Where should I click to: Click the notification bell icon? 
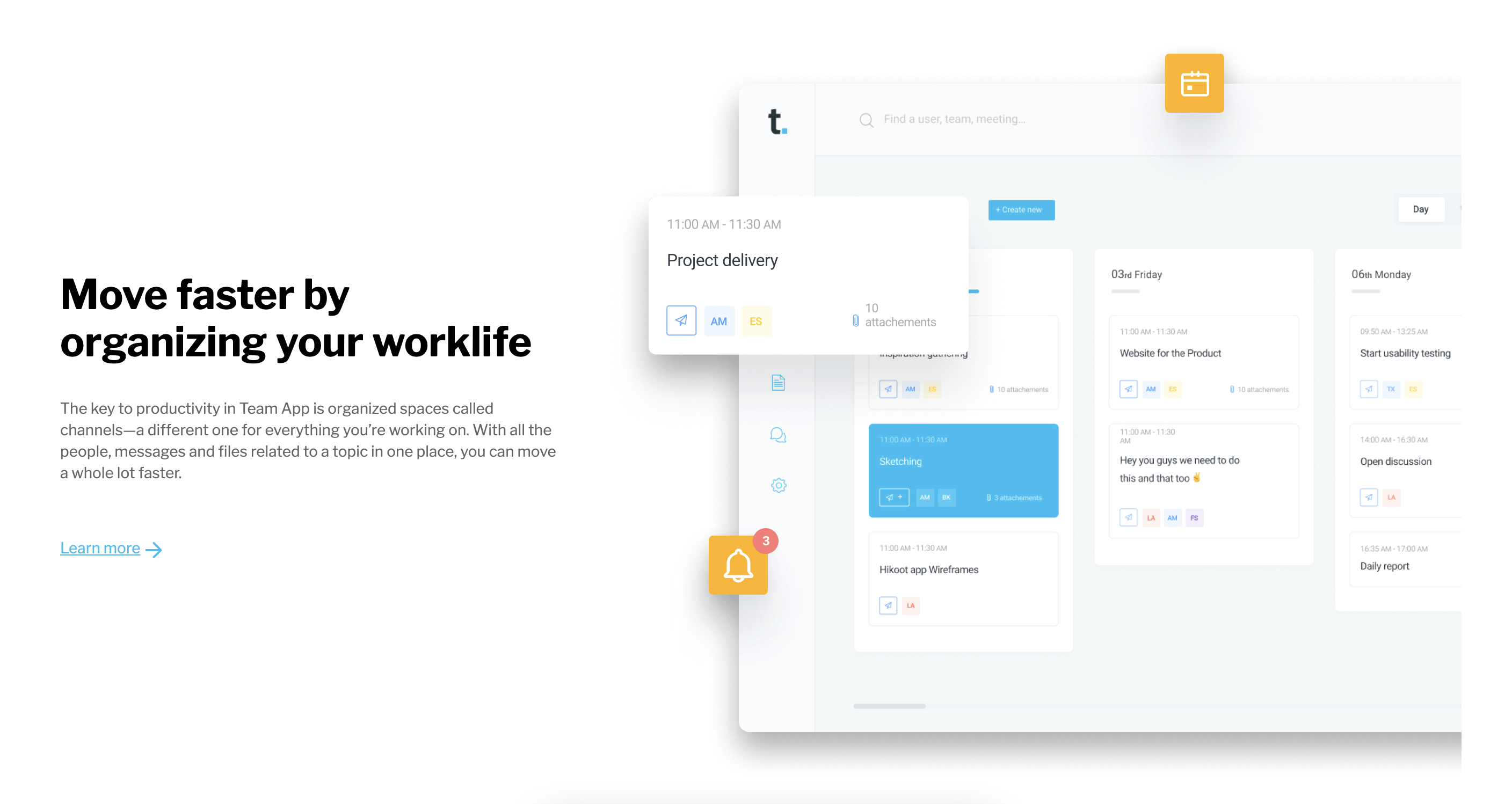739,566
